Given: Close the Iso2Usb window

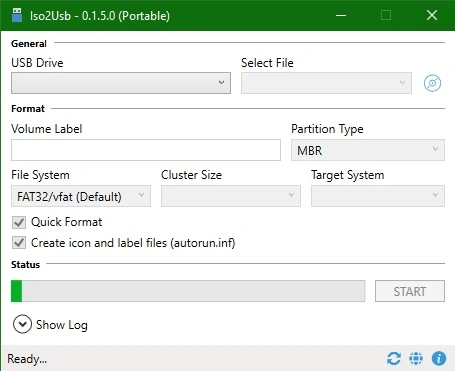Looking at the screenshot, I should pyautogui.click(x=432, y=15).
